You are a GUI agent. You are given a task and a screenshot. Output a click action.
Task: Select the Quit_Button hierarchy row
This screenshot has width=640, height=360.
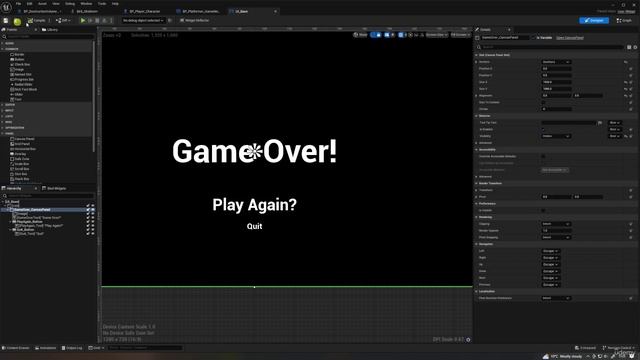coord(25,230)
